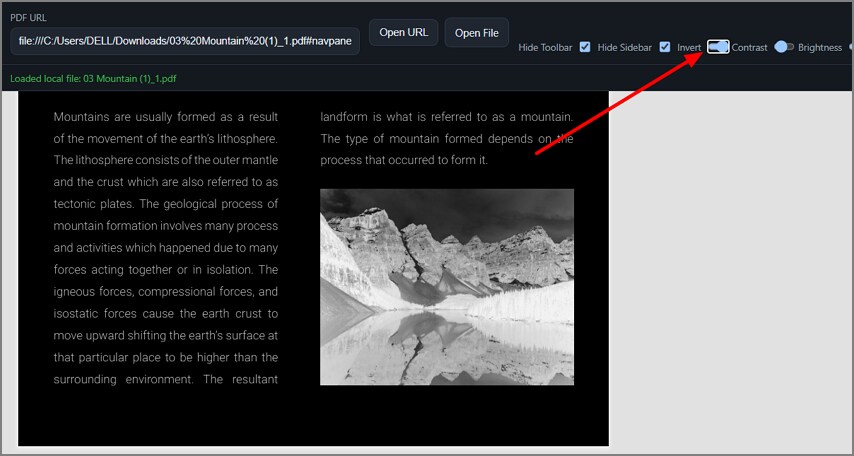Click the Contrast slider
854x456 pixels.
tap(784, 47)
